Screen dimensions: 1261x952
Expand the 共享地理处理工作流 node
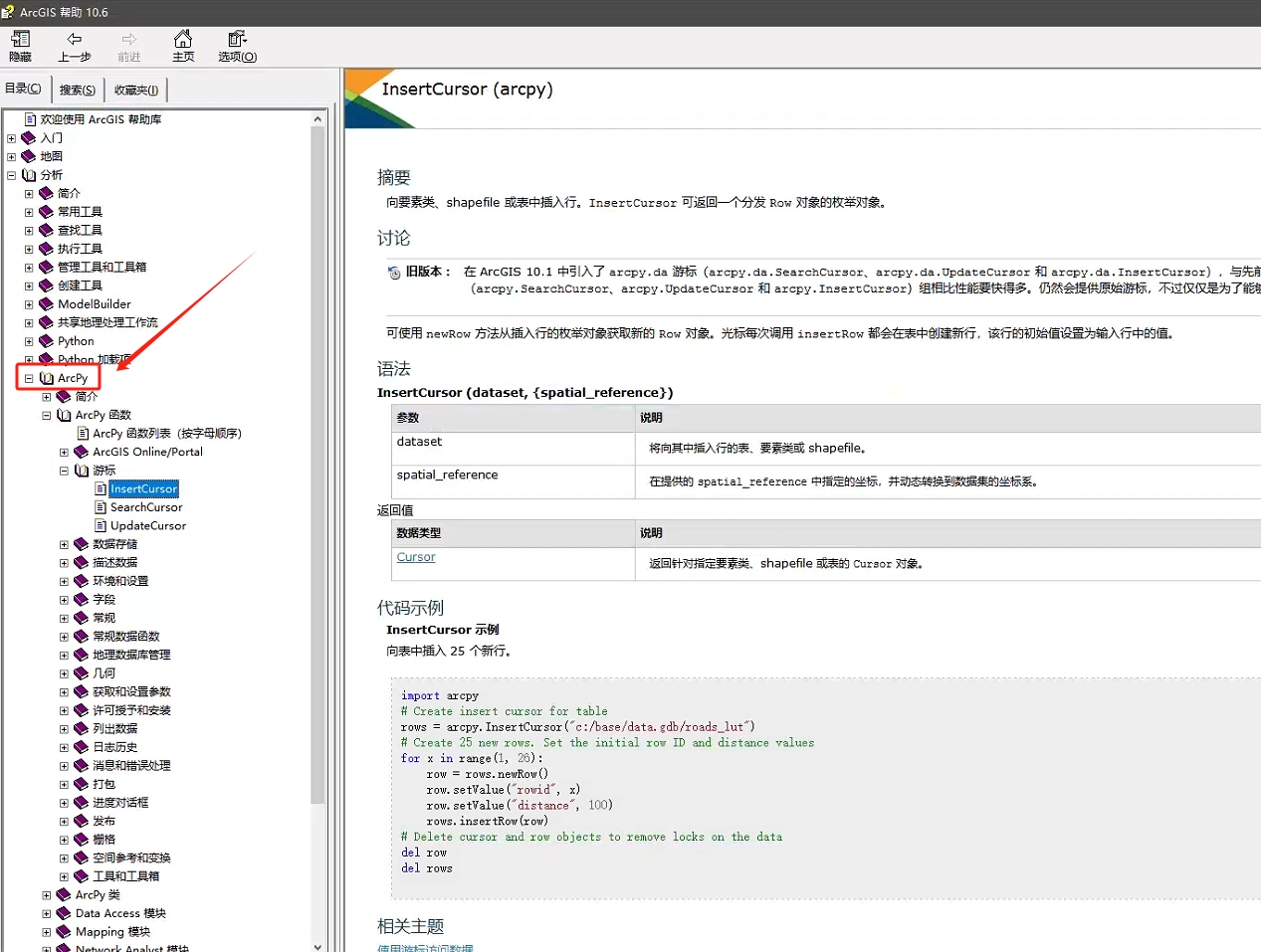point(29,322)
